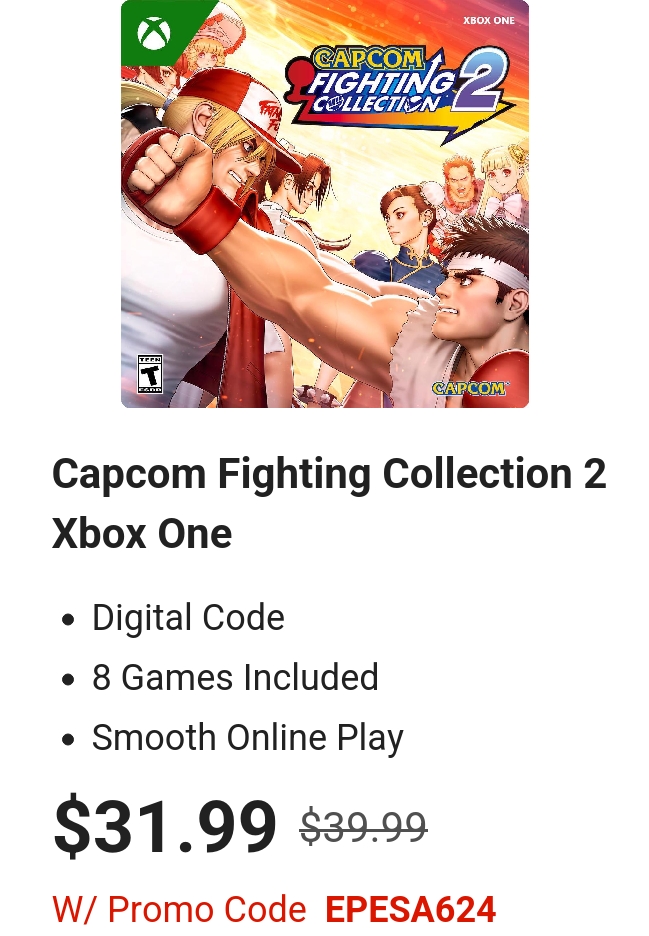Select the XBOX ONE label on cover
The image size is (649, 936).
[x=489, y=20]
